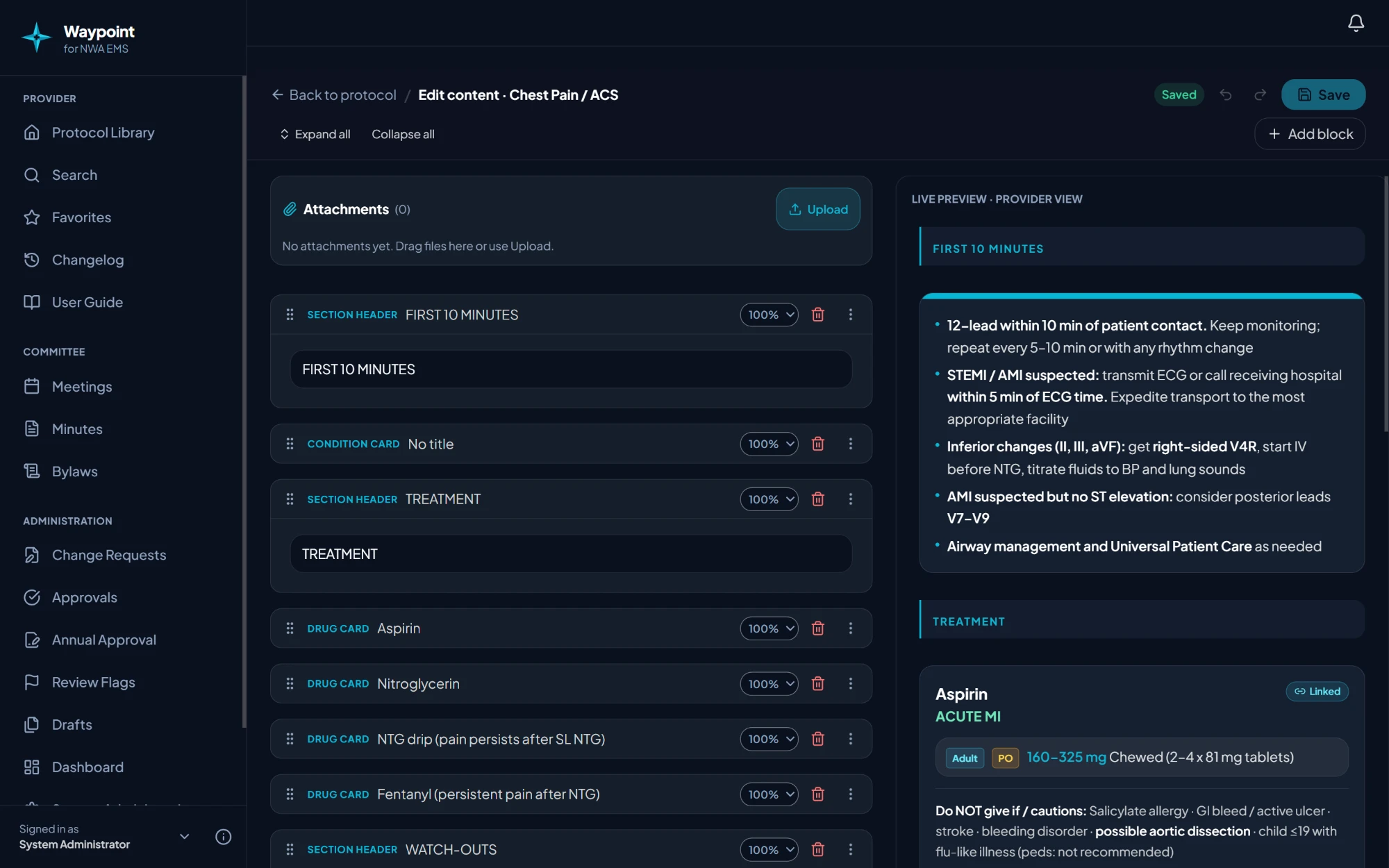Delete the Aspirin drug card
The image size is (1389, 868).
tap(818, 628)
